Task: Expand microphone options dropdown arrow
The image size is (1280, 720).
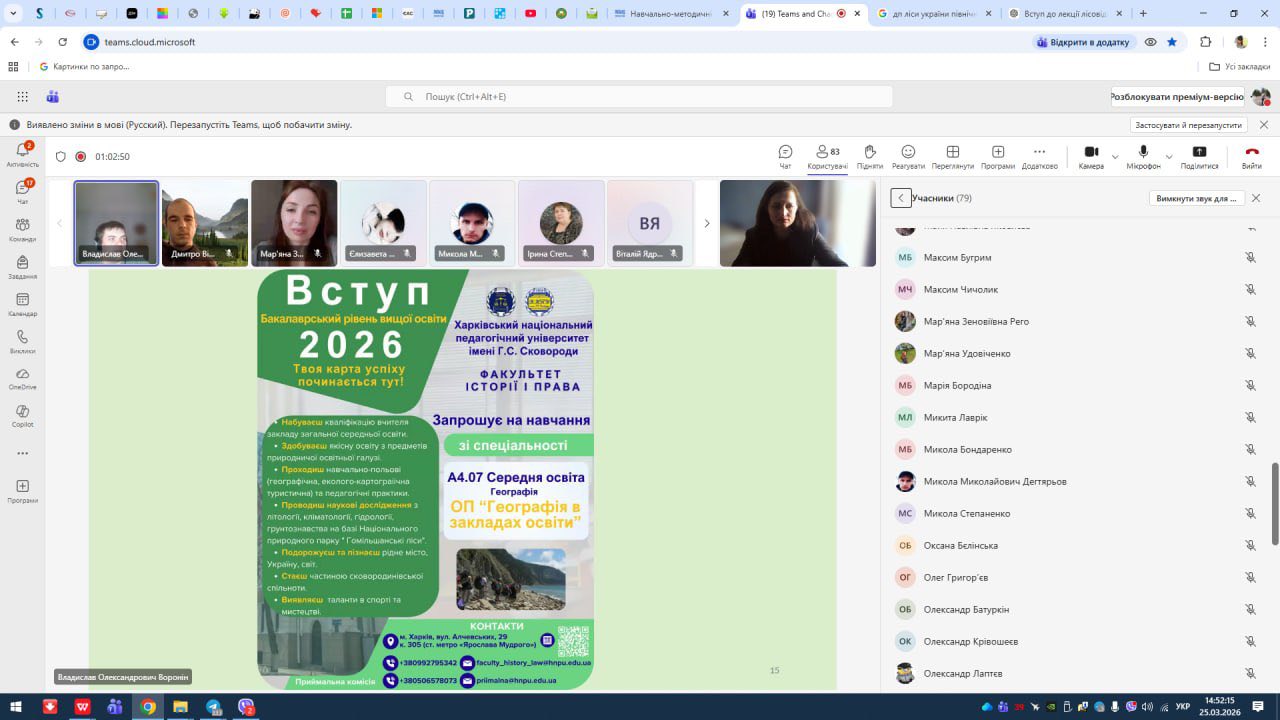Action: coord(1168,157)
